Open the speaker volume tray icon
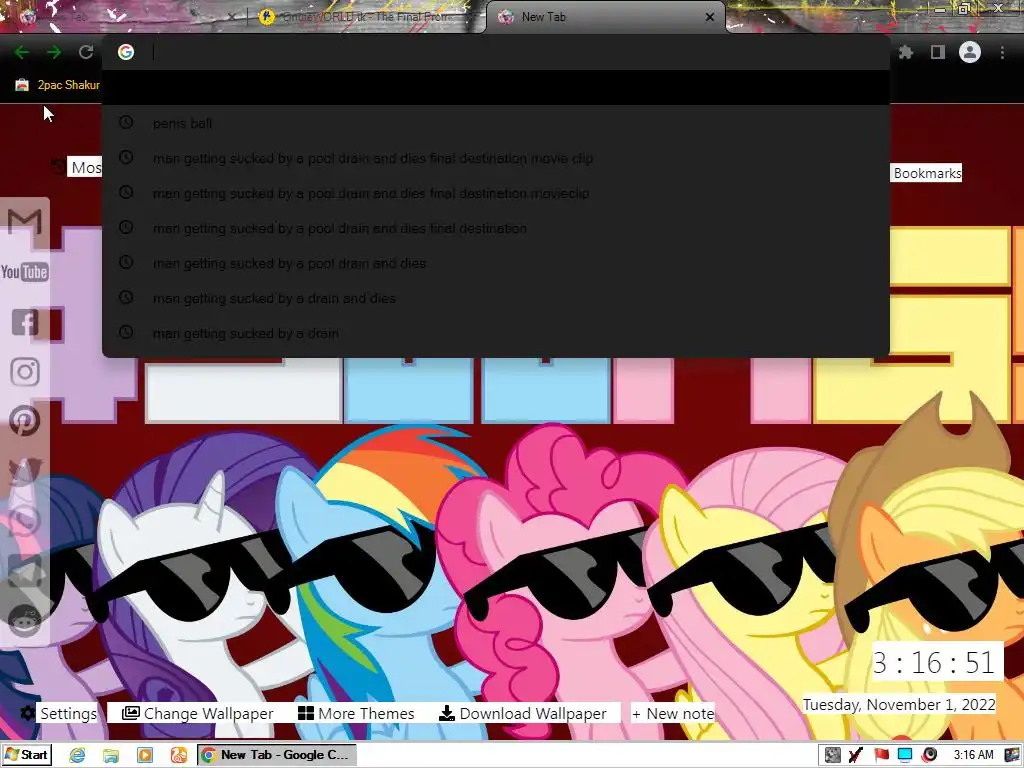1024x768 pixels. (930, 755)
